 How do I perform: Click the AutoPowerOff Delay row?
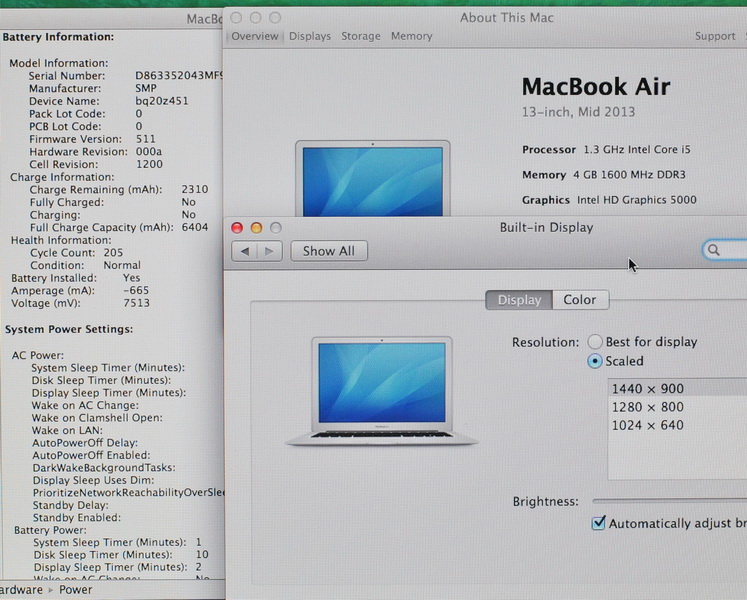85,443
